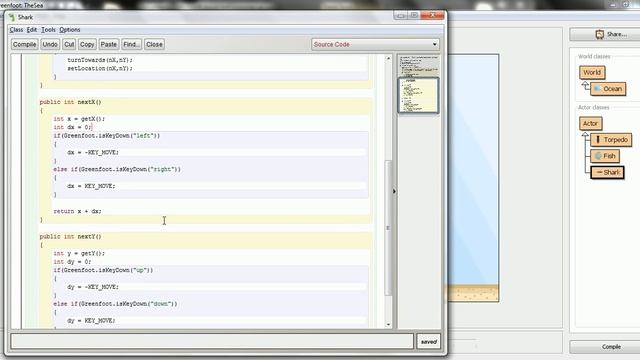The width and height of the screenshot is (640, 360).
Task: Collapse the navigation view using divider arrow
Action: pyautogui.click(x=394, y=191)
